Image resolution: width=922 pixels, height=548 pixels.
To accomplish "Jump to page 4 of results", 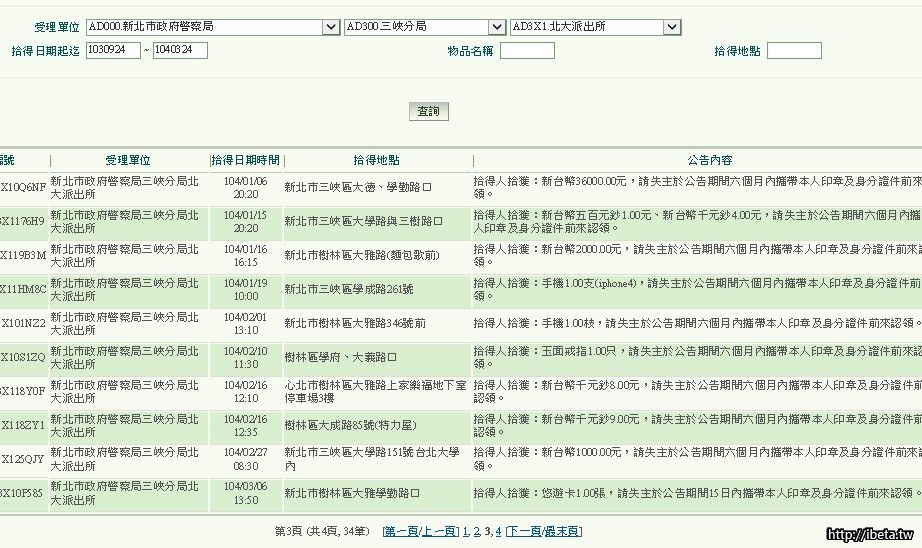I will tap(498, 531).
